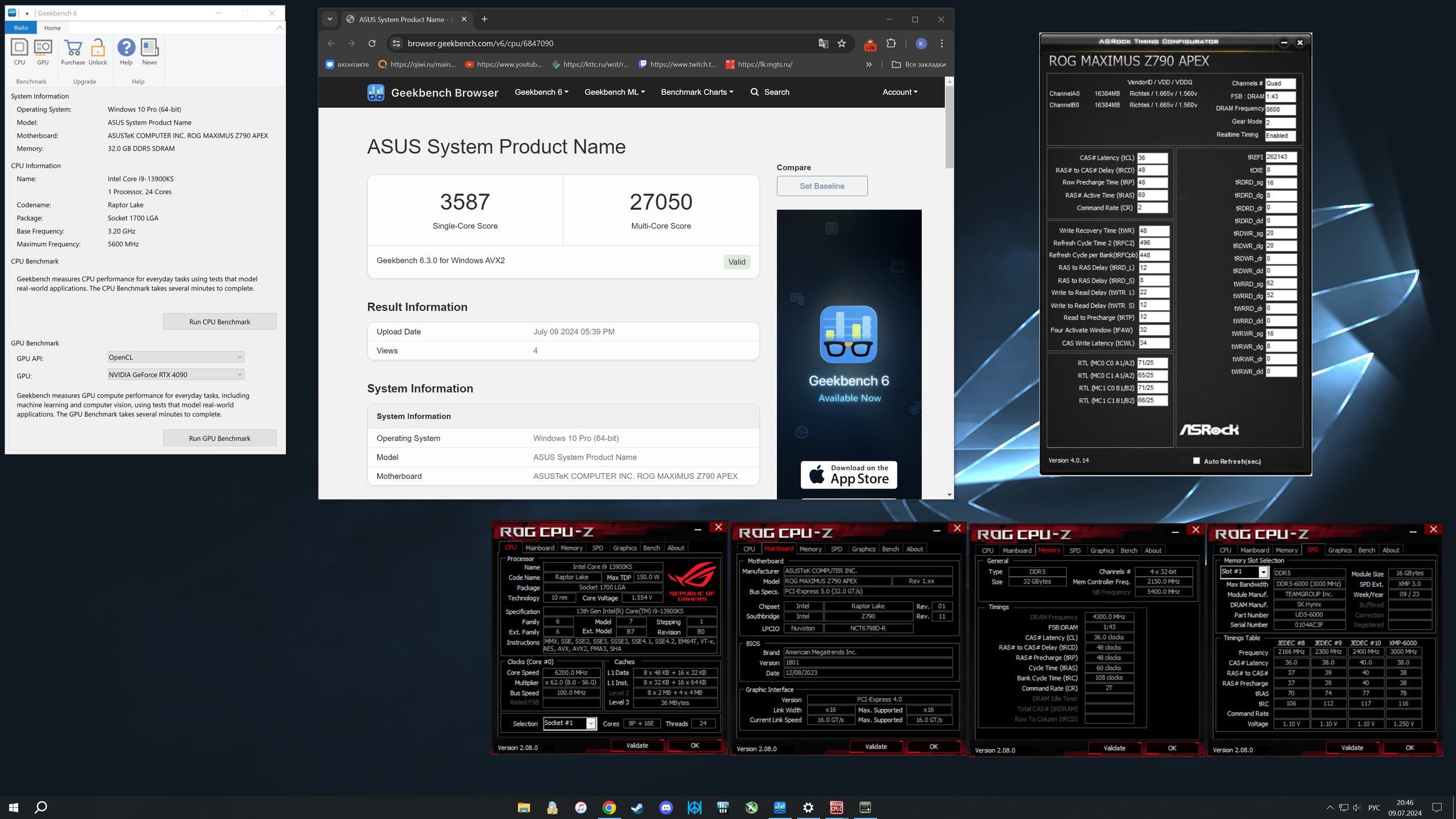The height and width of the screenshot is (819, 1456).
Task: Switch to Bench tab in first CPU-Z window
Action: pyautogui.click(x=651, y=548)
